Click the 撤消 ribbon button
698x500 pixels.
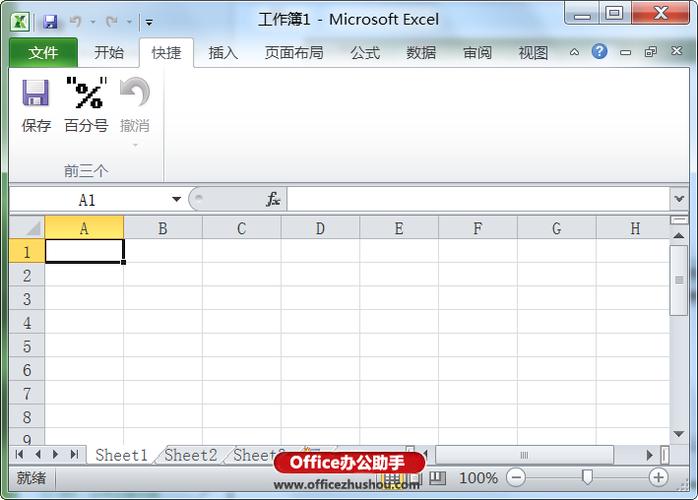pos(135,106)
